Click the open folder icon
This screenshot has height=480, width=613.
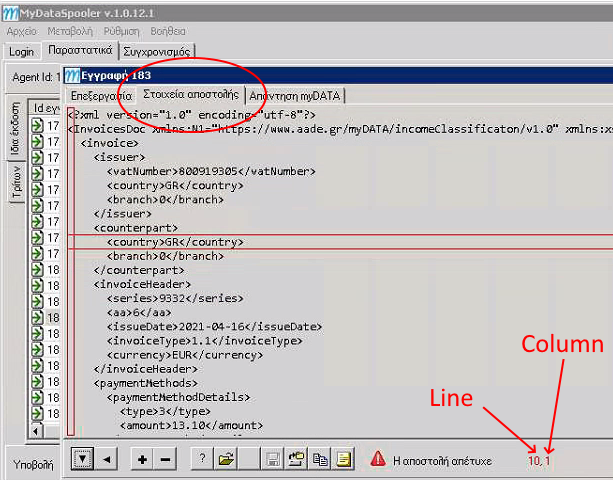point(226,459)
